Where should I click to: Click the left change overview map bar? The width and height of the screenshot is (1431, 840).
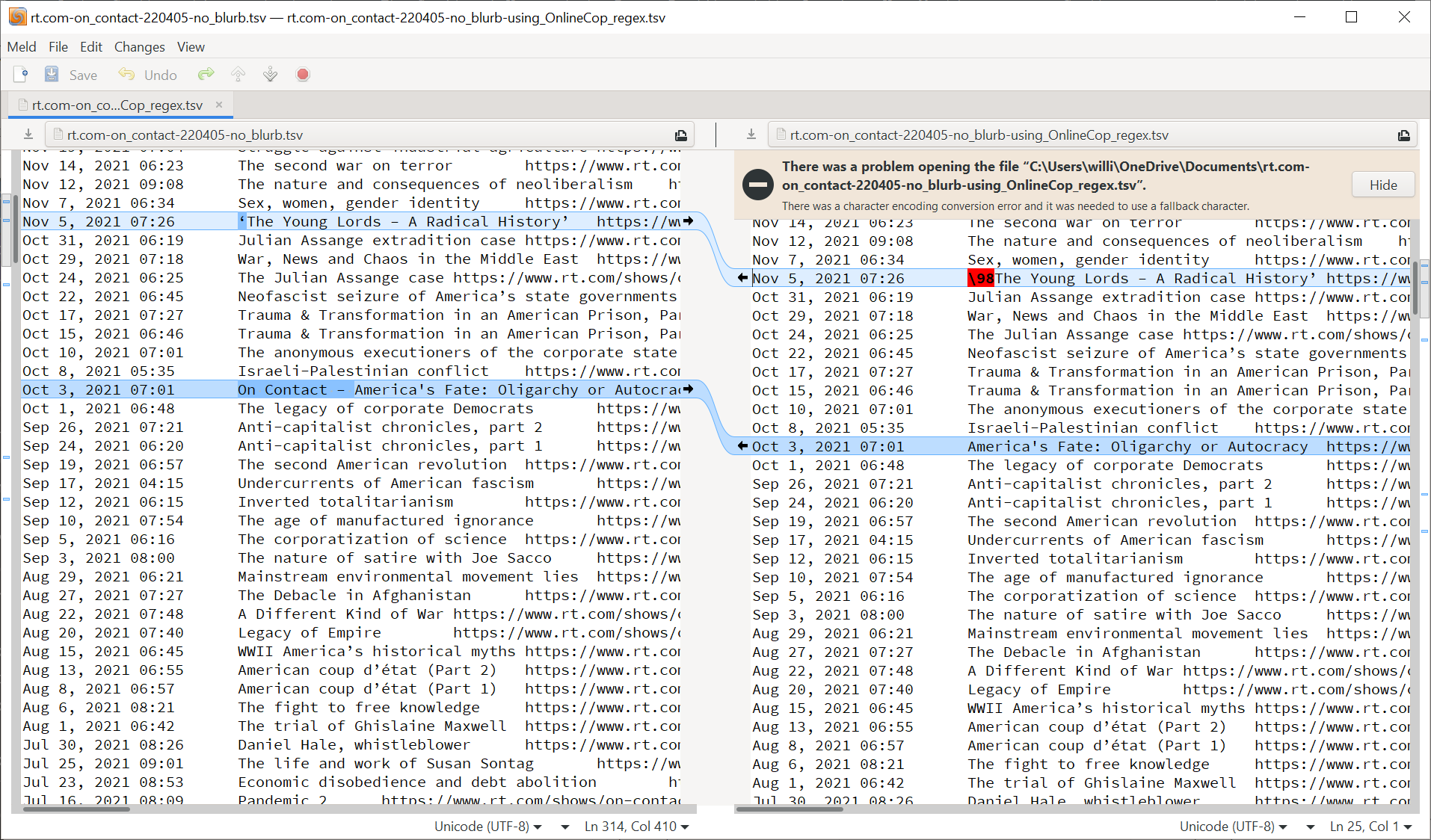click(x=6, y=478)
